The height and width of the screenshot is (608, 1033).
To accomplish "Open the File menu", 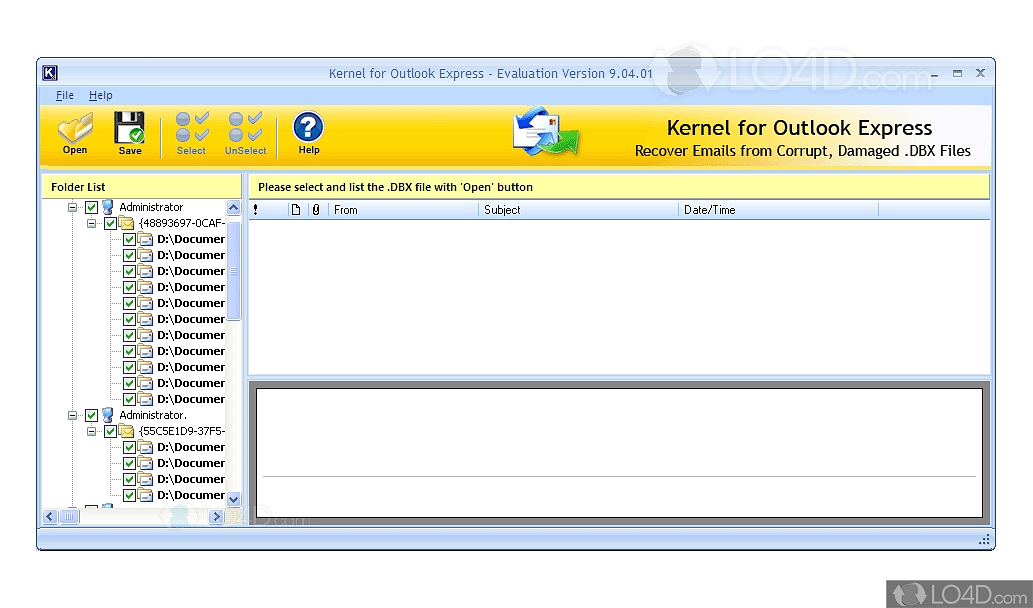I will [x=64, y=95].
